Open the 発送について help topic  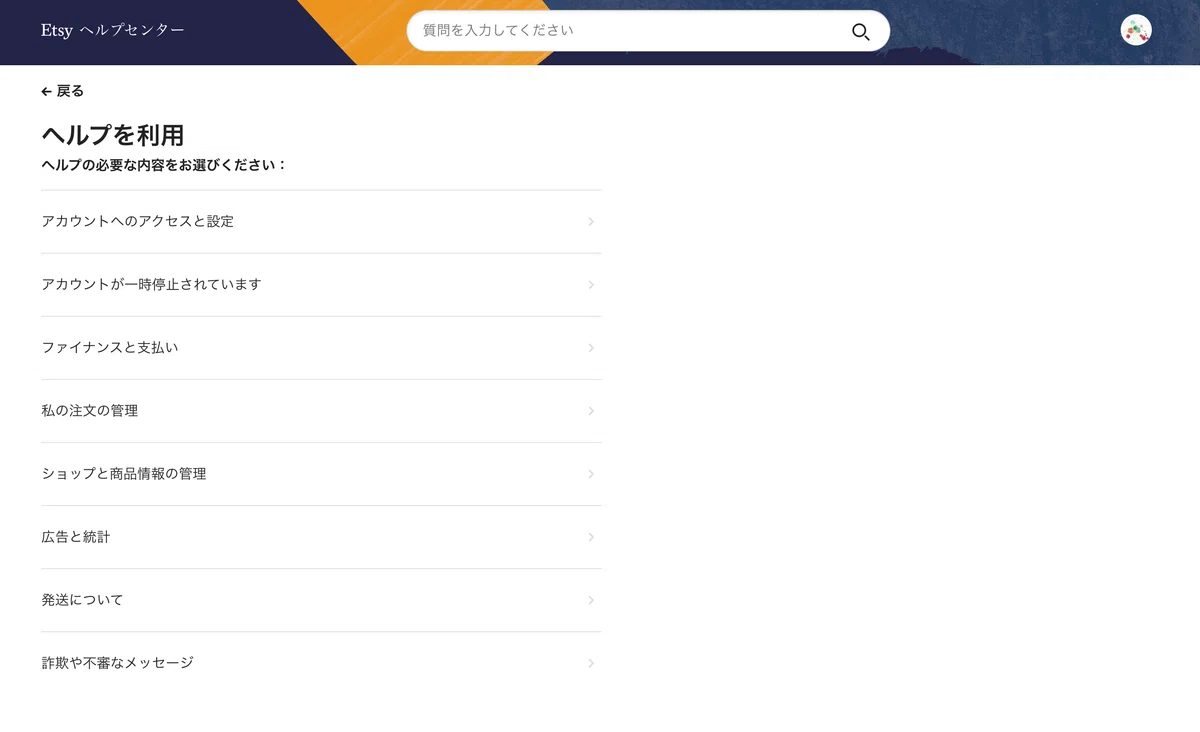coord(321,599)
